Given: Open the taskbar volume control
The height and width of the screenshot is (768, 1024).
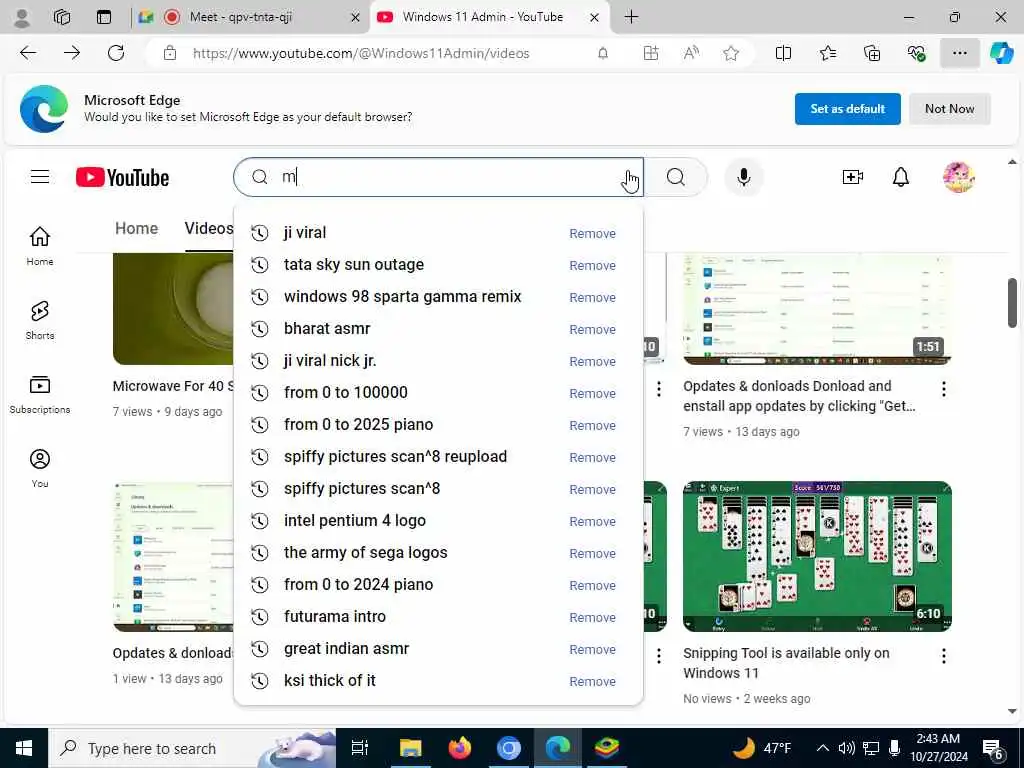Looking at the screenshot, I should click(846, 748).
